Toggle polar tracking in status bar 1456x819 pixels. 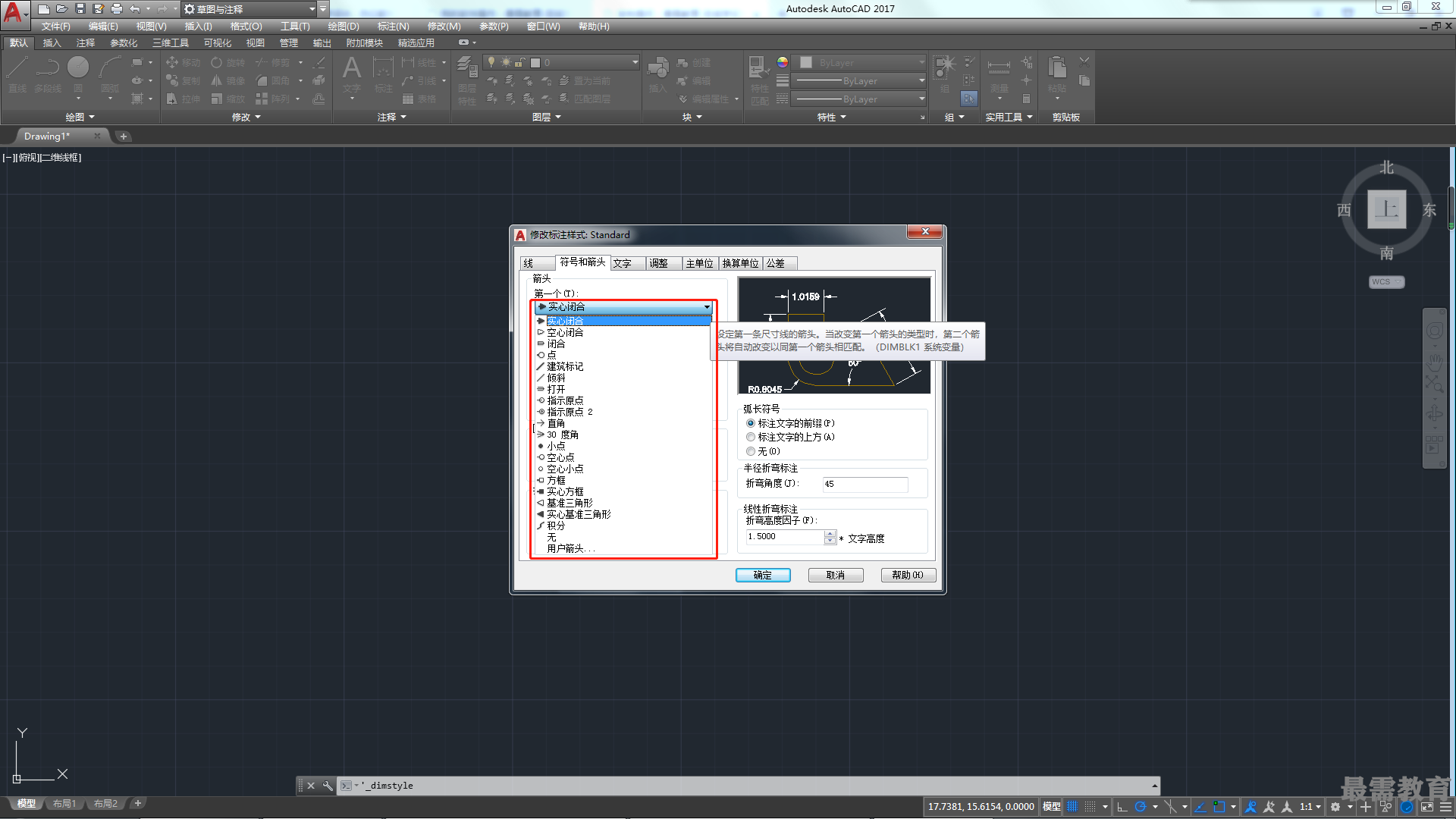(x=1140, y=807)
